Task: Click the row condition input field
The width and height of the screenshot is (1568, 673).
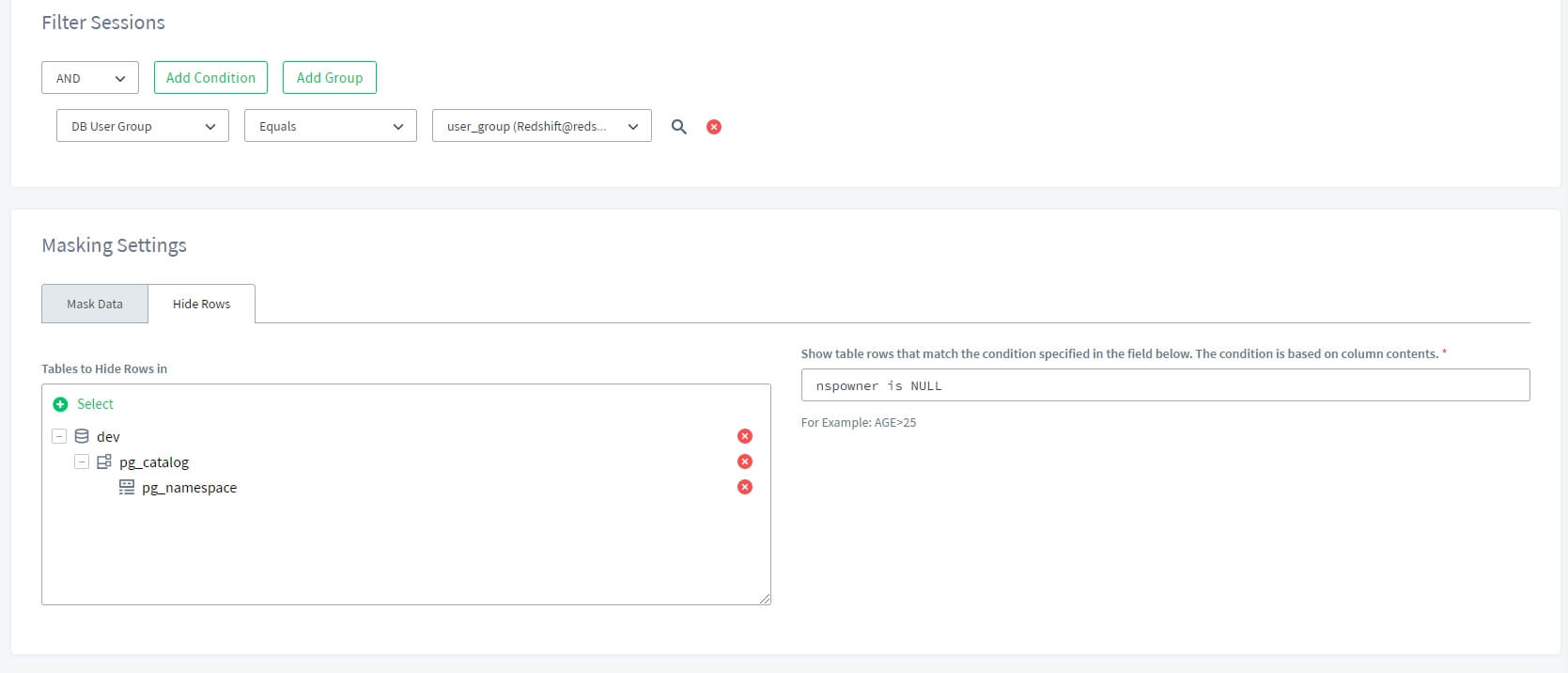Action: tap(1165, 385)
